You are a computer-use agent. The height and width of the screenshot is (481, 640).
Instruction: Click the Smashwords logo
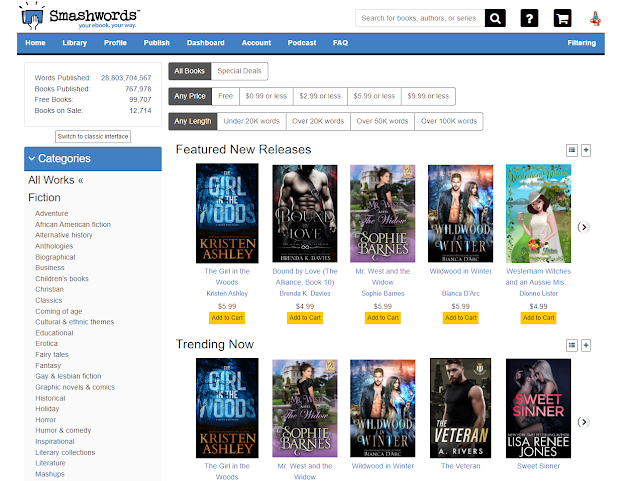pos(80,17)
